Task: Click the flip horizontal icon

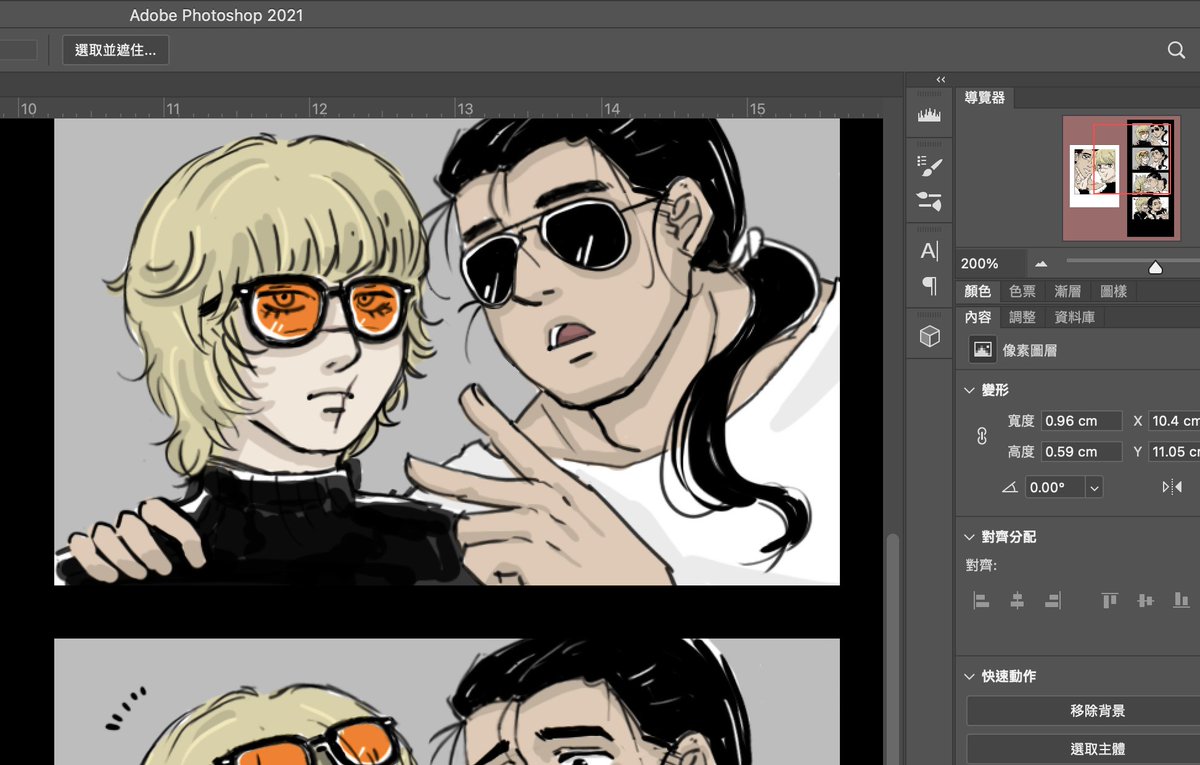Action: tap(1172, 488)
